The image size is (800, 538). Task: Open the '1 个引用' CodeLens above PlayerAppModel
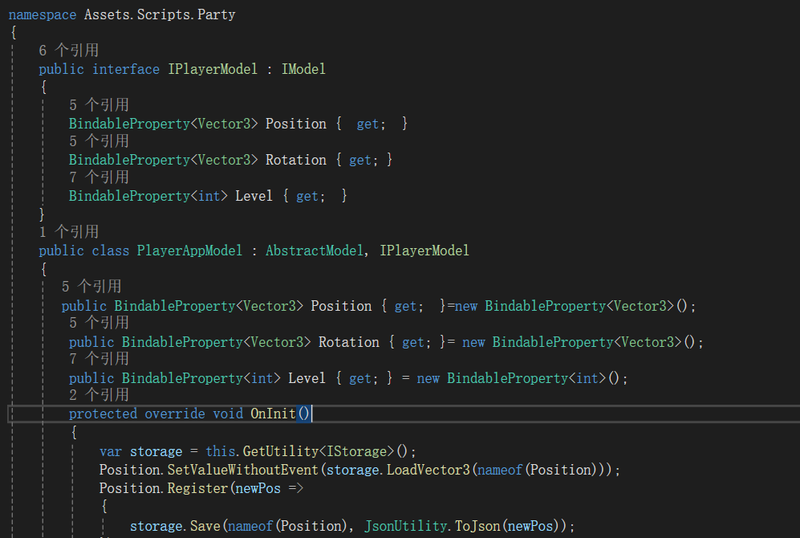point(69,232)
